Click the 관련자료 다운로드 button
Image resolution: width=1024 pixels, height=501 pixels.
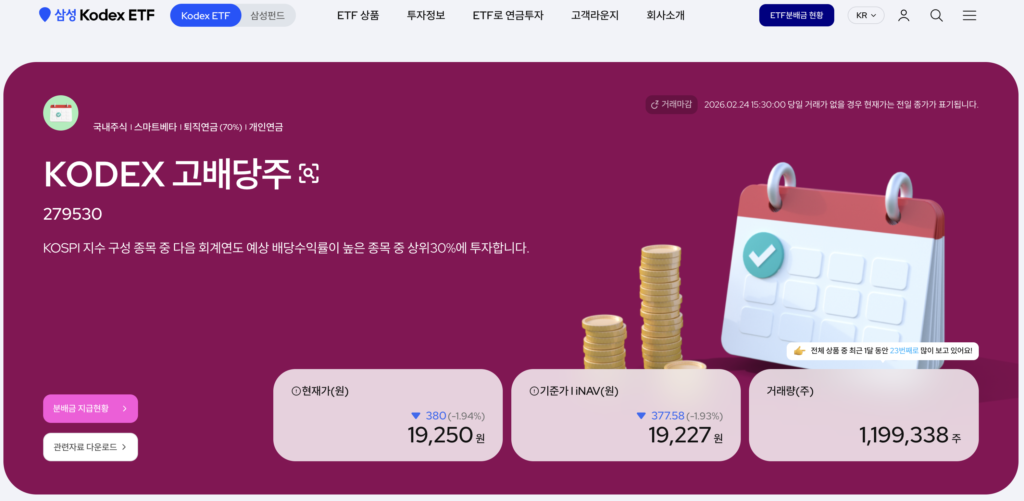(90, 447)
